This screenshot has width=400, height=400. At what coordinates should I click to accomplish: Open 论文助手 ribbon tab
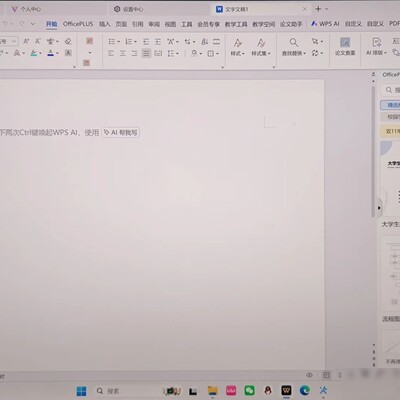(x=291, y=24)
